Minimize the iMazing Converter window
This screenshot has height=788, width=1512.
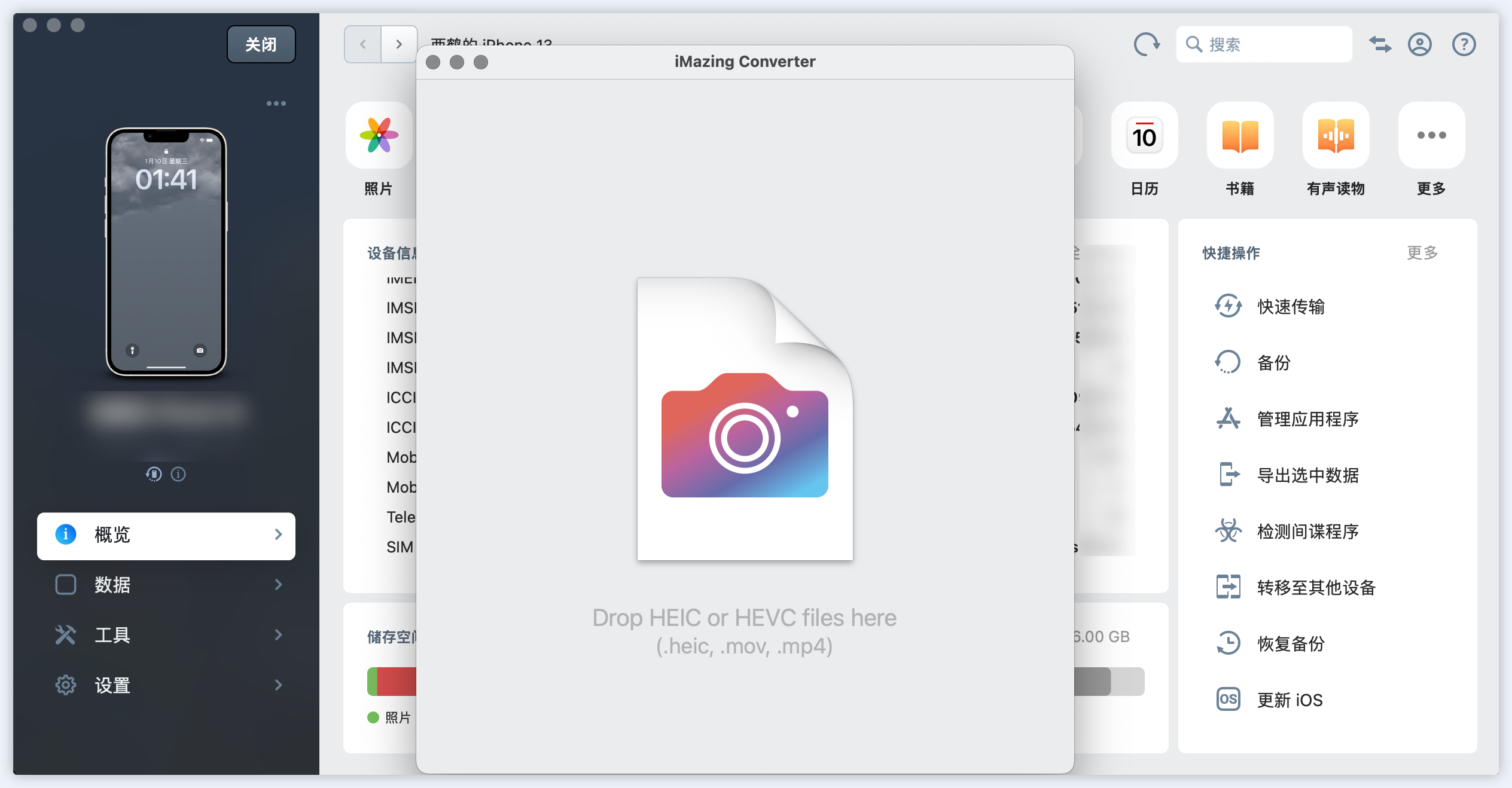(457, 62)
